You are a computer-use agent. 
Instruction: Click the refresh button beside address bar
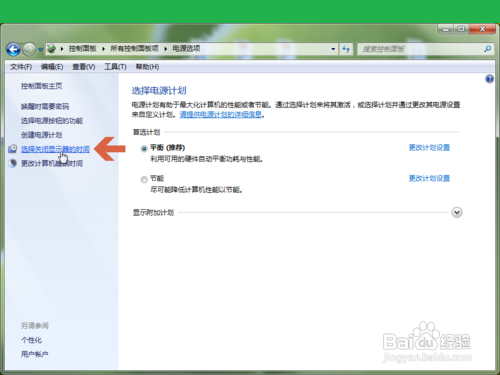pos(346,49)
